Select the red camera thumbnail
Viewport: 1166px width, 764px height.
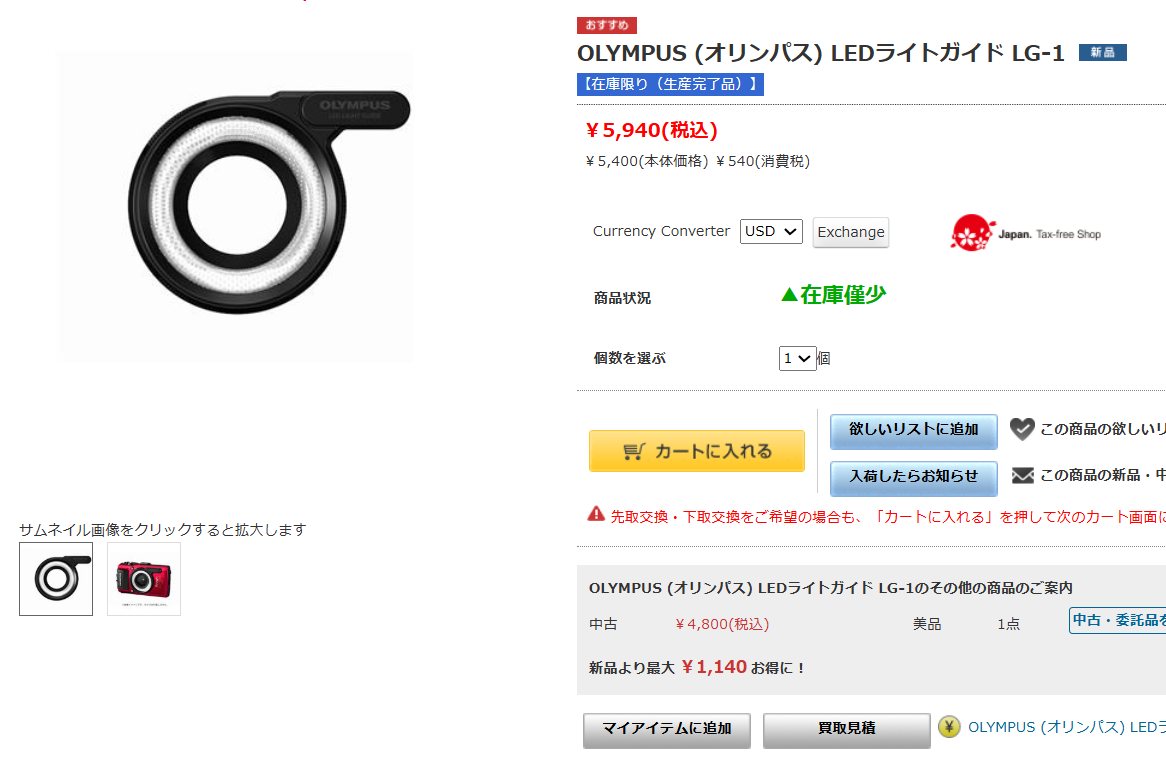point(144,579)
